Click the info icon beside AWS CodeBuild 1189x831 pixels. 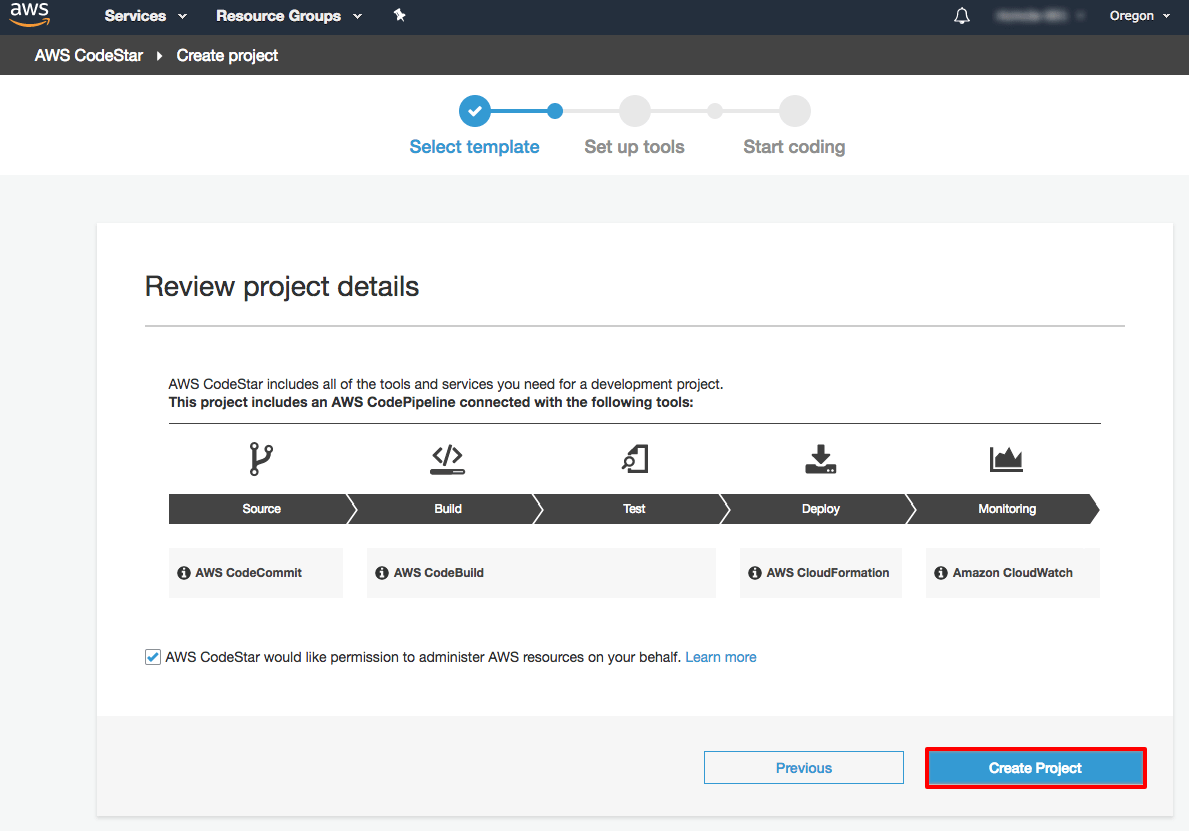(x=381, y=573)
